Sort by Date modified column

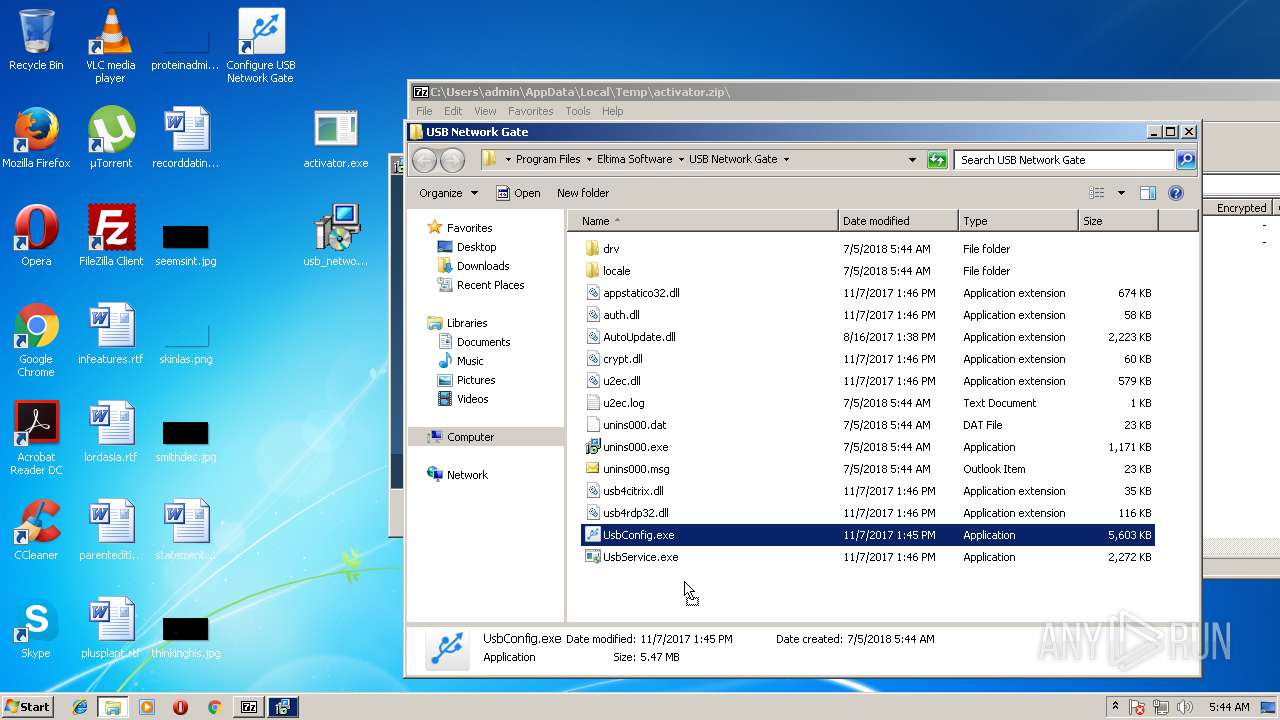pos(898,221)
